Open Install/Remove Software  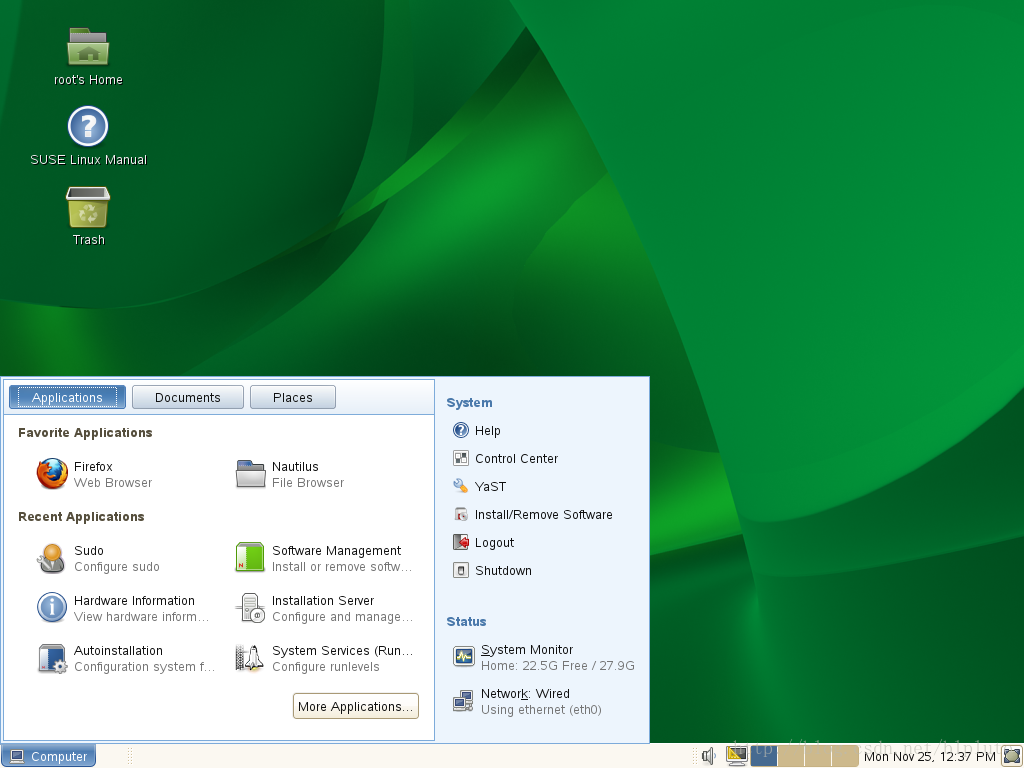tap(533, 515)
